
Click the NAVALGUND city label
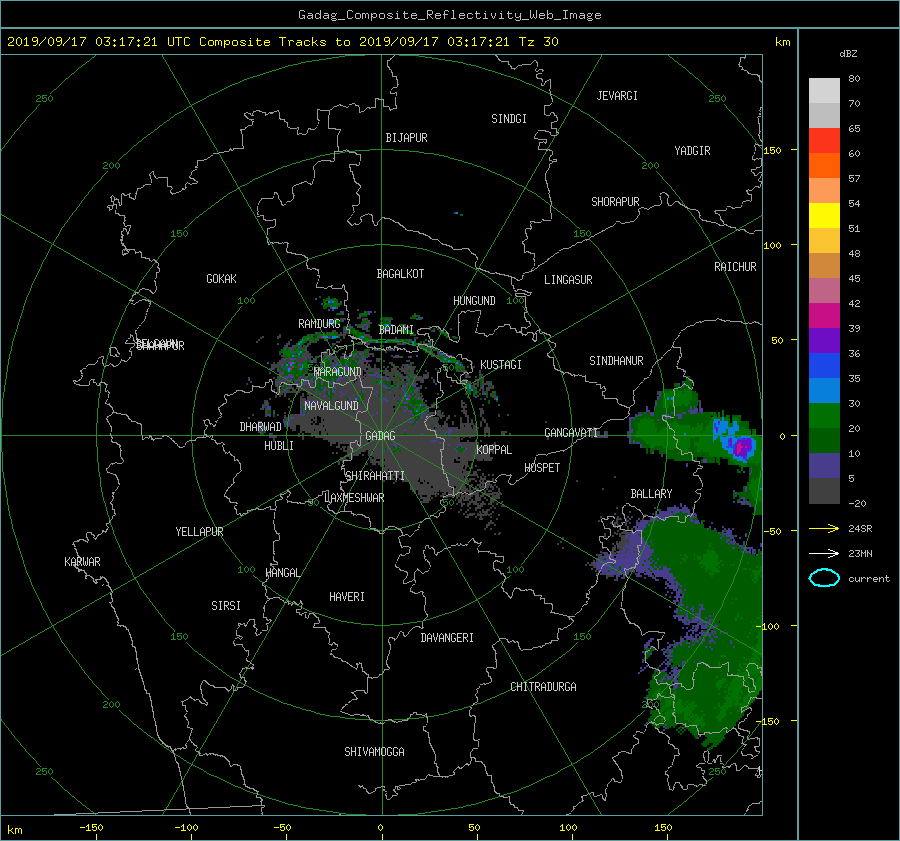coord(331,406)
